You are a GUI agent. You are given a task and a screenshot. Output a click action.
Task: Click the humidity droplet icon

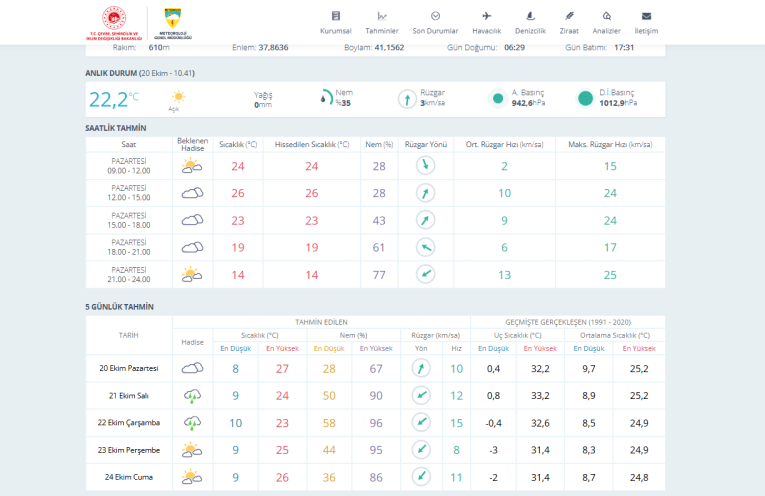(x=326, y=98)
